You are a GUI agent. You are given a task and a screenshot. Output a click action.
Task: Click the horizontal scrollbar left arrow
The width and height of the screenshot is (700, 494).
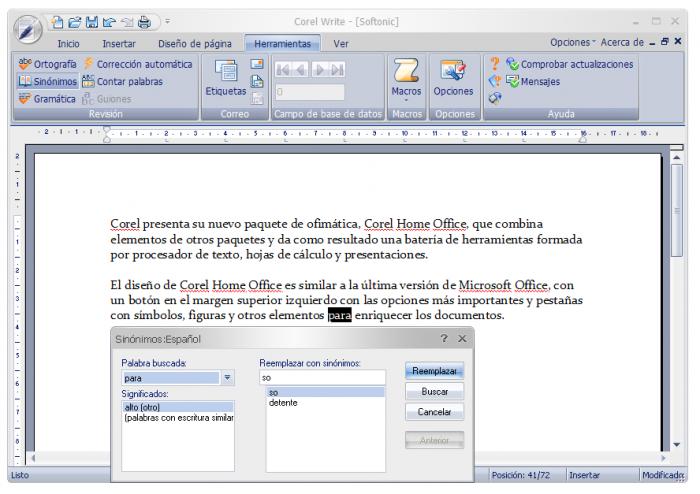click(33, 457)
